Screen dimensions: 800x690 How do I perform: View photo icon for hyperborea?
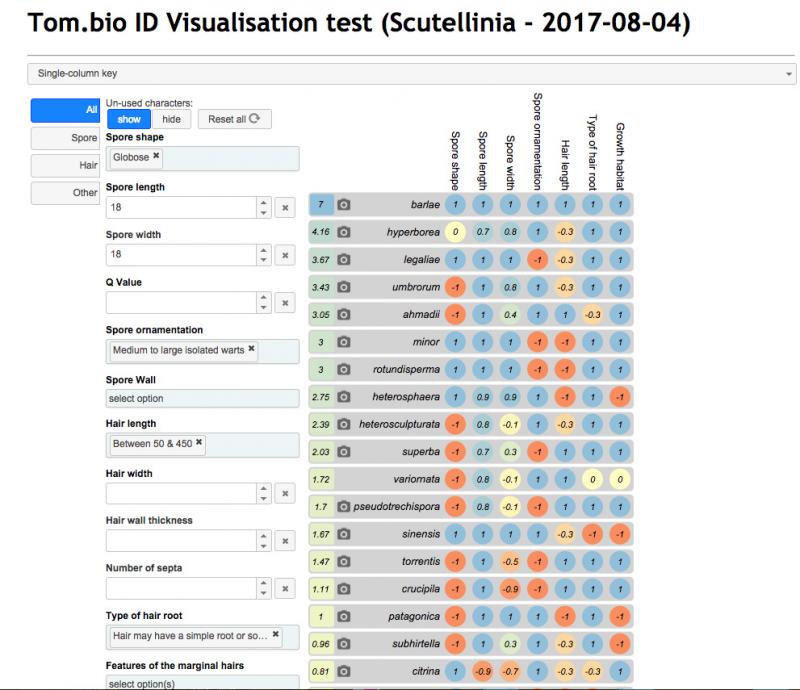pyautogui.click(x=344, y=232)
